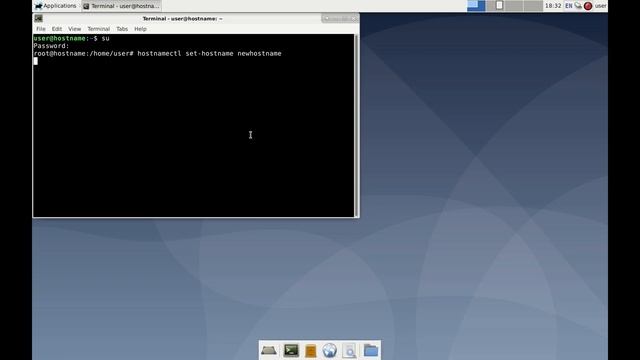640x360 pixels.
Task: Open the Application Finder magnifier icon in dock
Action: 349,351
